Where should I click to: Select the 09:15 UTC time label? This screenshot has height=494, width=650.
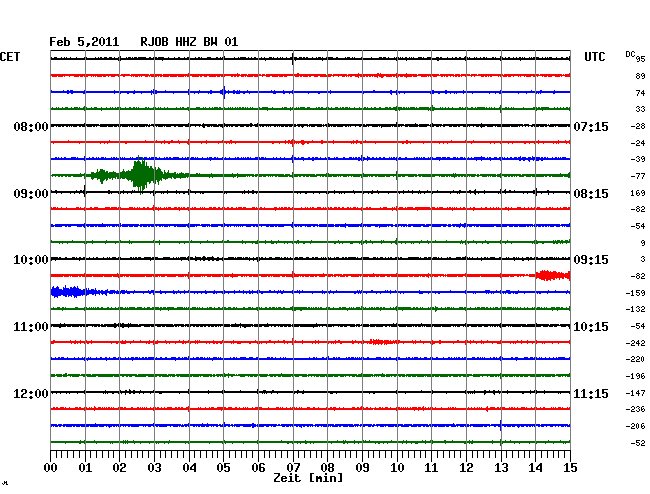point(591,260)
